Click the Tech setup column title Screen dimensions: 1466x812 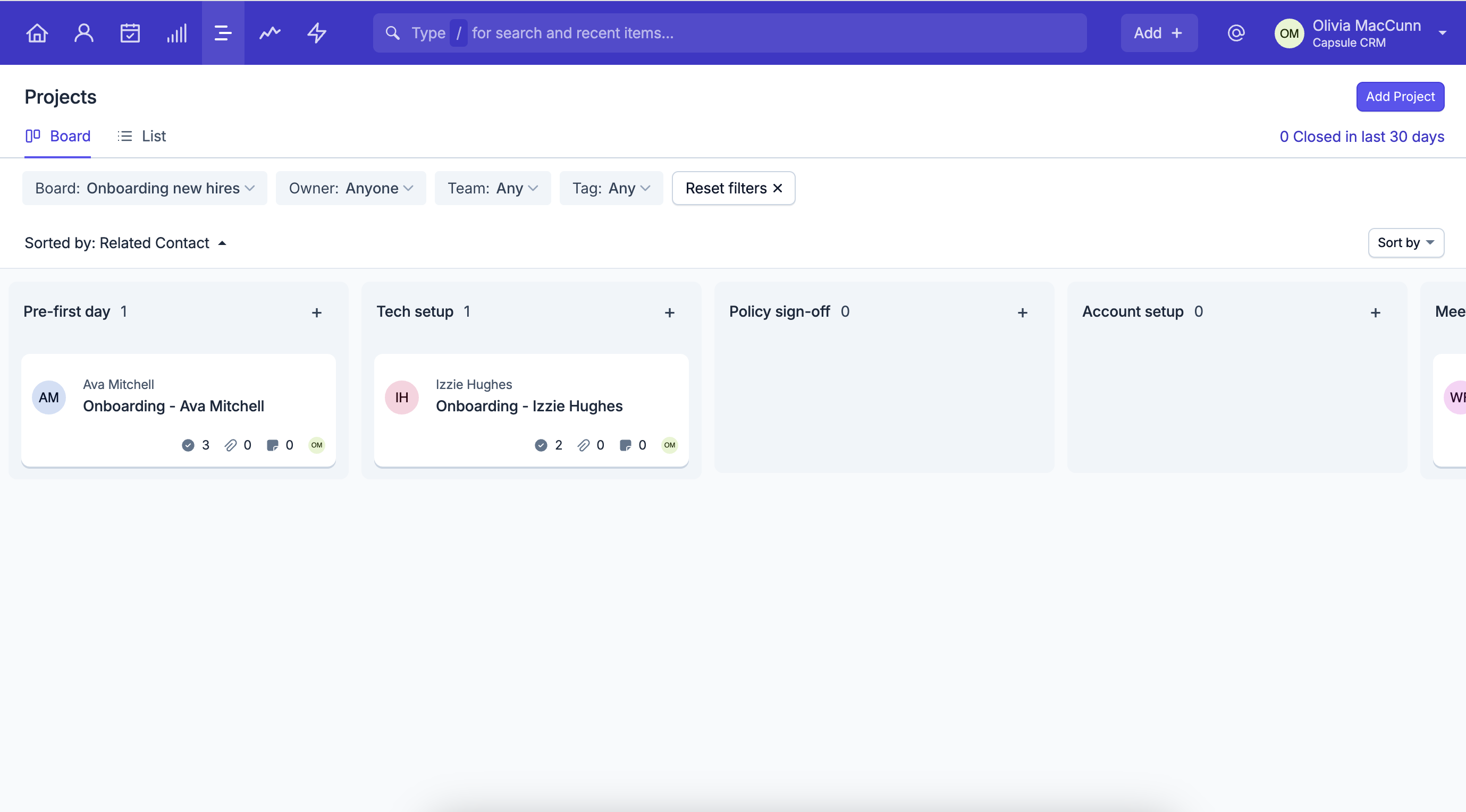click(x=415, y=311)
